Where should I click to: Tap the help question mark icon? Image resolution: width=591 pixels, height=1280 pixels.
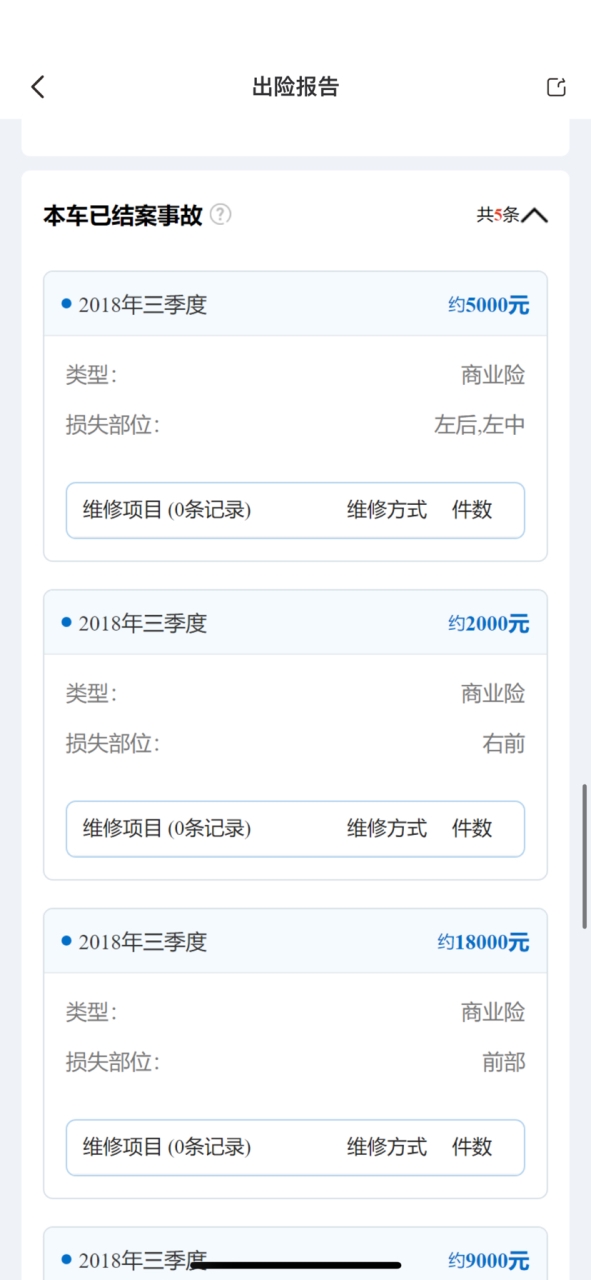221,214
